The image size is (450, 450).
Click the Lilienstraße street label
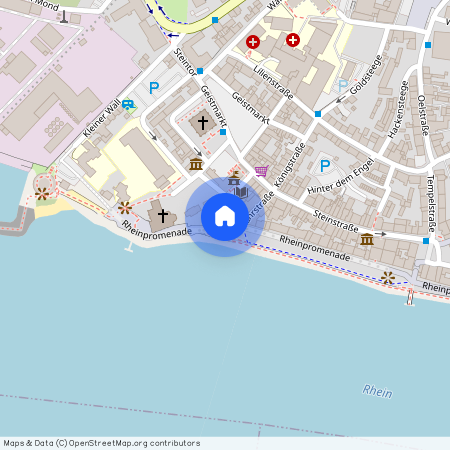(x=273, y=83)
